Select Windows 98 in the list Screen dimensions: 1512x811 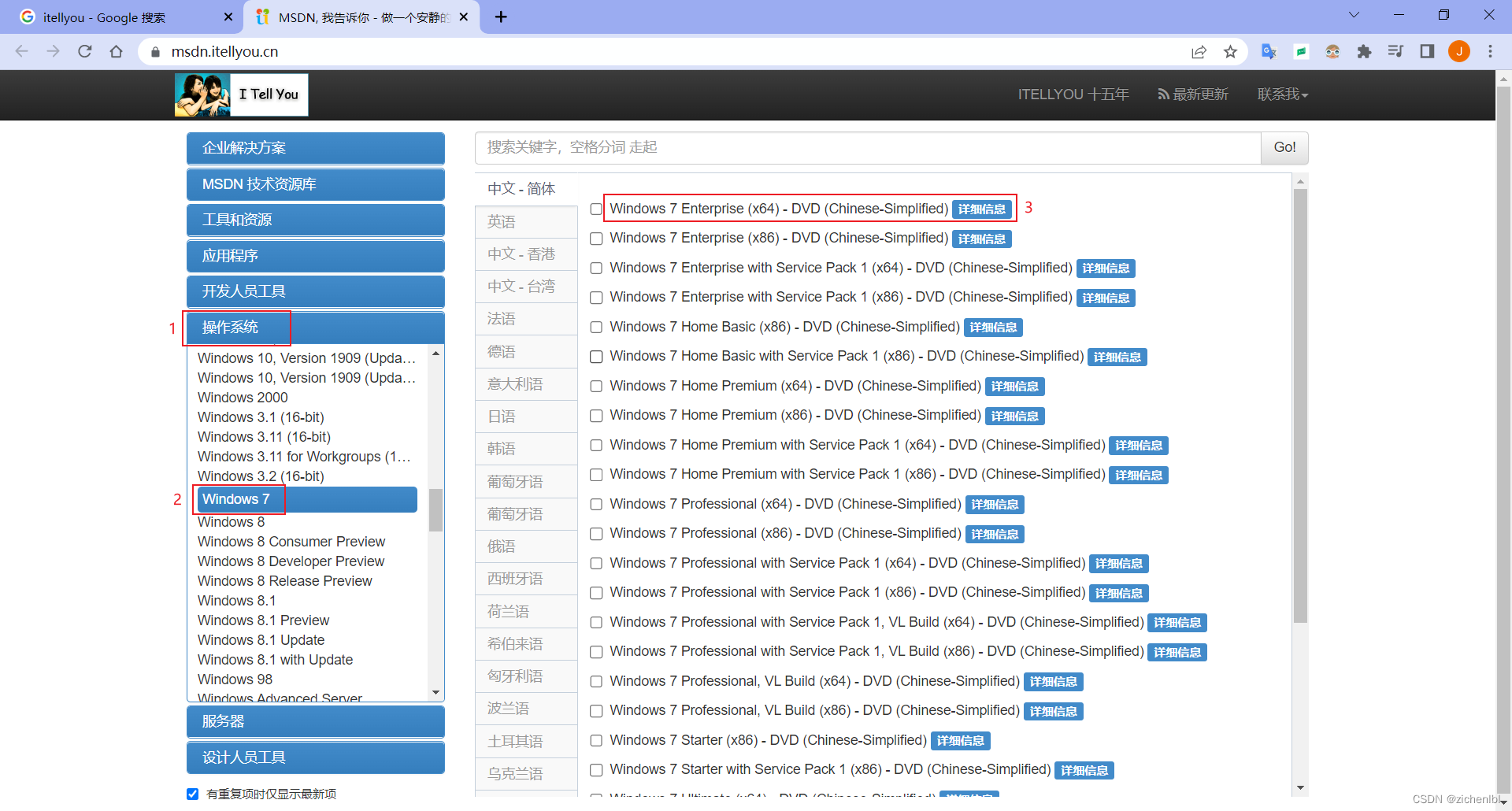235,680
